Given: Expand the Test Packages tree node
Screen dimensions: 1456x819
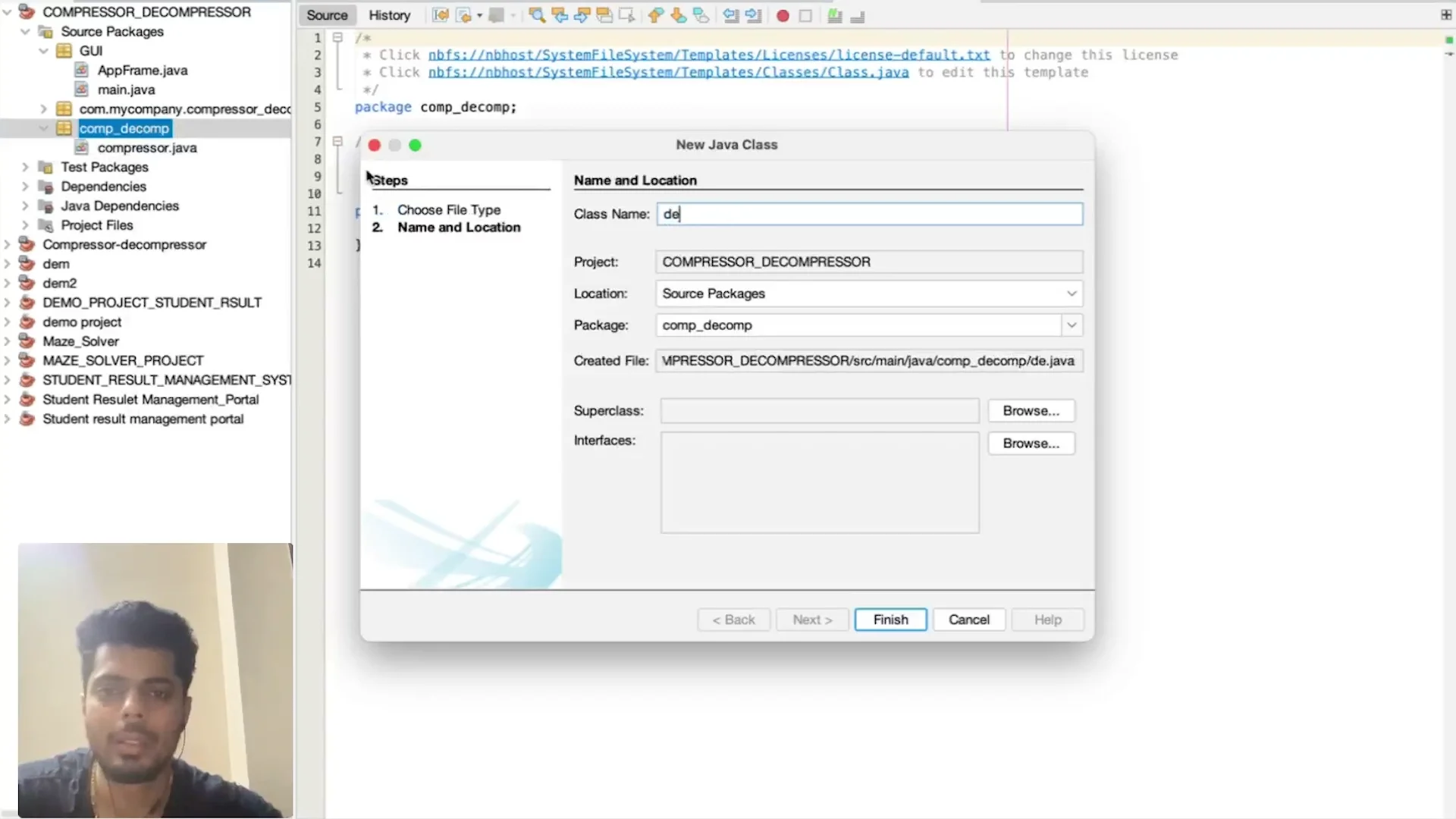Looking at the screenshot, I should coord(25,167).
